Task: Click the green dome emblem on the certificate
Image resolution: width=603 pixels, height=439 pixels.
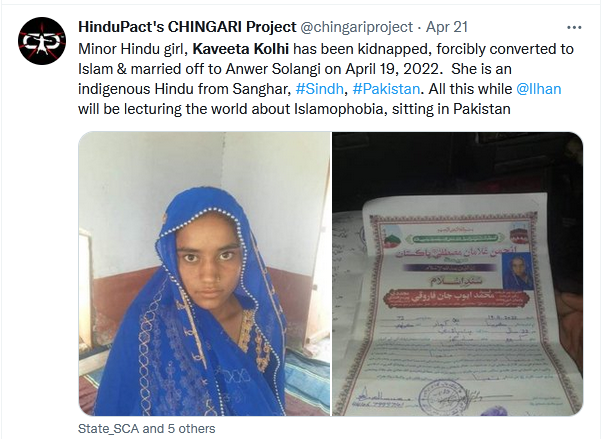Action: point(392,237)
